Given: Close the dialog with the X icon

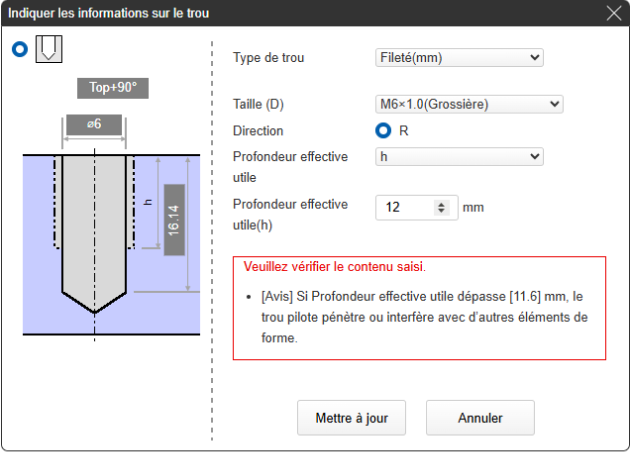Looking at the screenshot, I should pyautogui.click(x=613, y=13).
